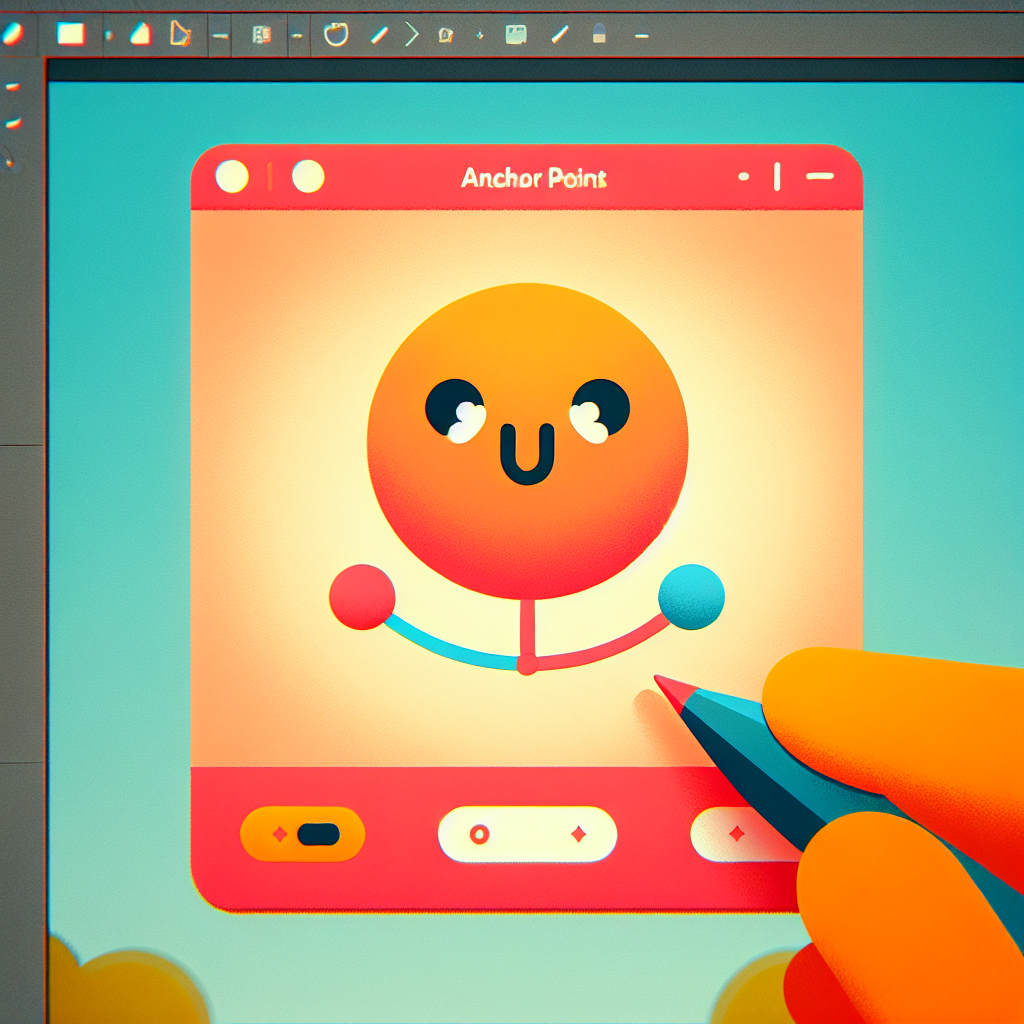Click the white rectangle tool in toolbar
Viewport: 1024px width, 1024px height.
tap(71, 34)
